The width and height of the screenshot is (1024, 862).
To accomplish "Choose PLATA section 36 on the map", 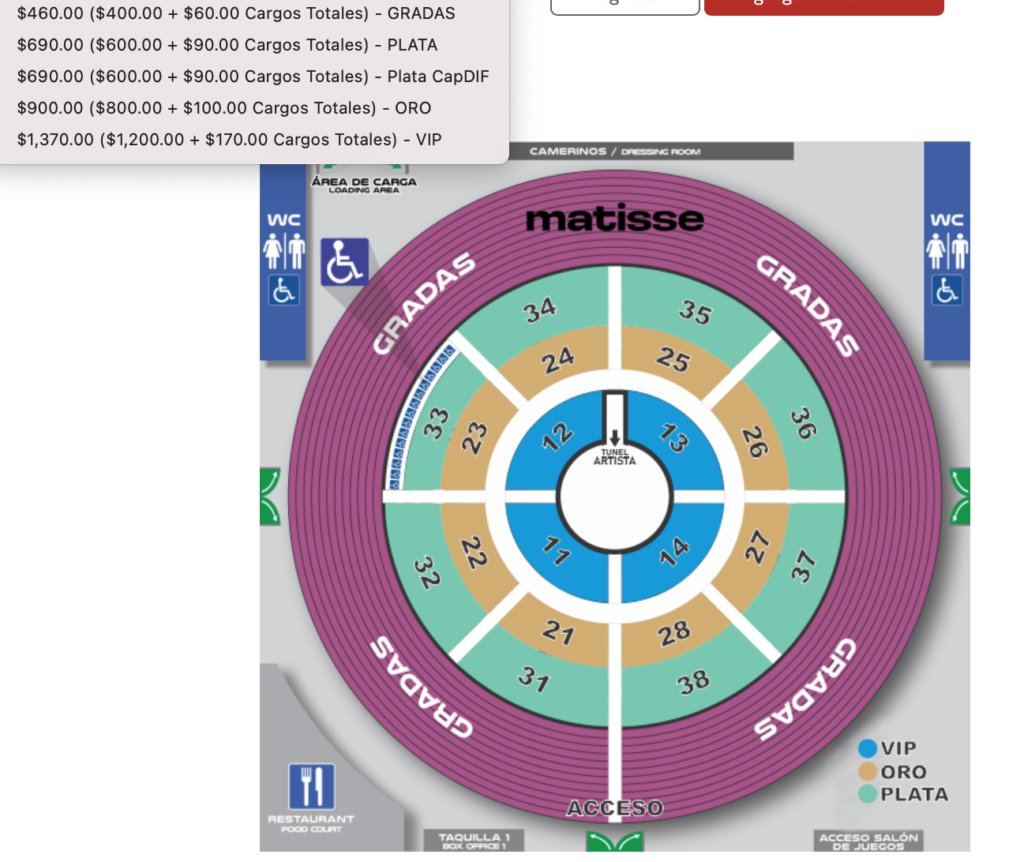I will pyautogui.click(x=803, y=424).
